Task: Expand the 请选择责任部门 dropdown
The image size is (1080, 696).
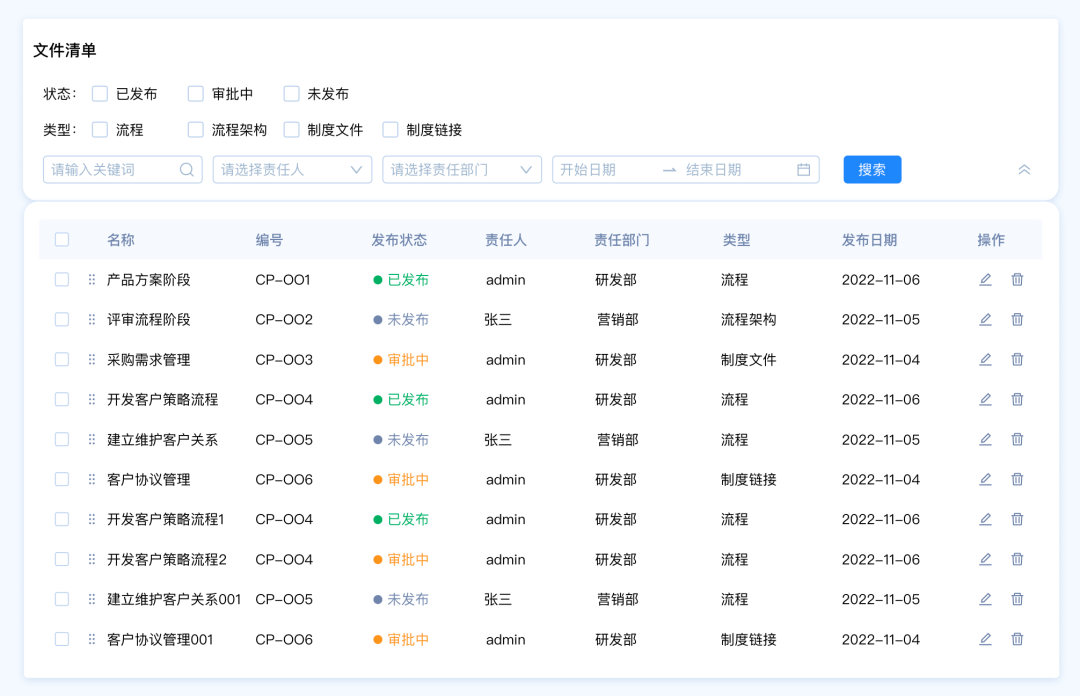Action: coord(462,170)
